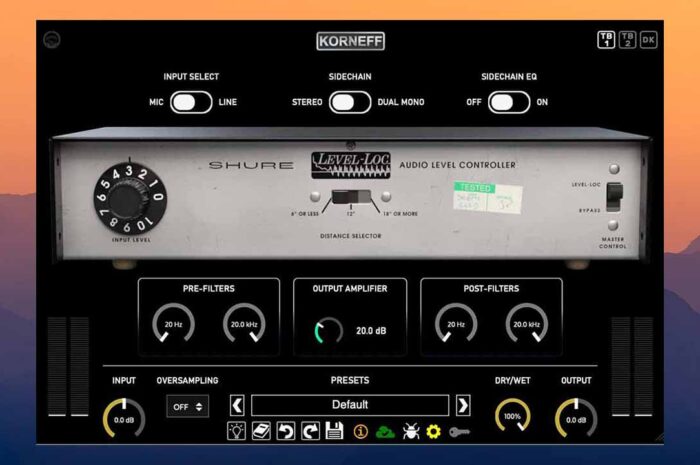The image size is (700, 465).
Task: Click the Output 0.0 dB knob
Action: click(576, 419)
